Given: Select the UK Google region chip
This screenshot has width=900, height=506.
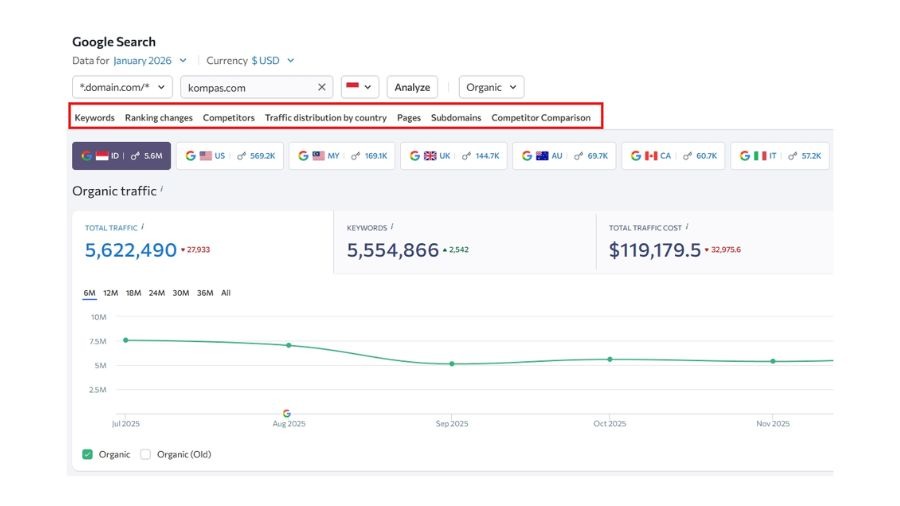Looking at the screenshot, I should pyautogui.click(x=454, y=156).
